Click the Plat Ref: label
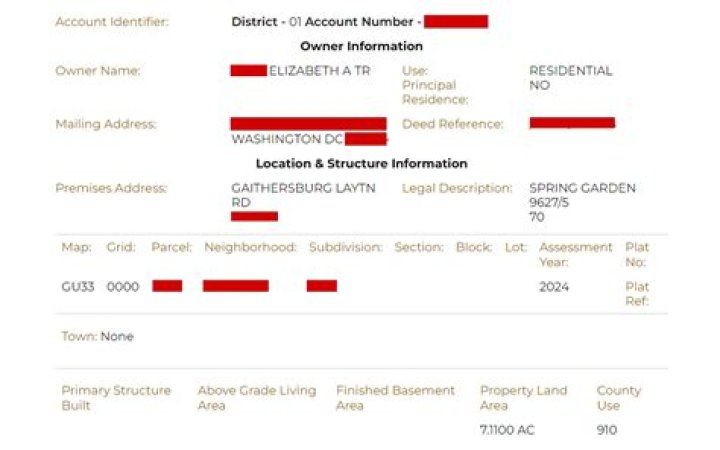Image resolution: width=720 pixels, height=450 pixels. pyautogui.click(x=637, y=294)
